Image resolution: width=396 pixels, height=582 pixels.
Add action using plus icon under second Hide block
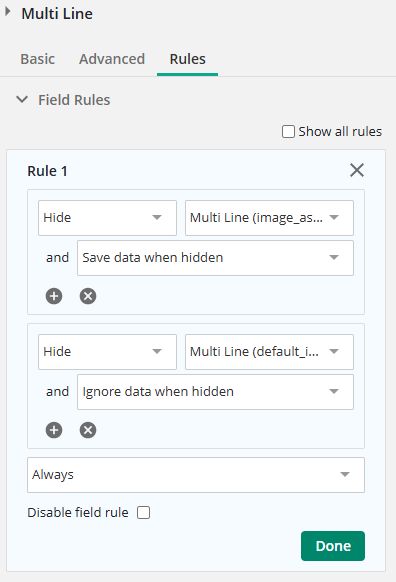[54, 430]
